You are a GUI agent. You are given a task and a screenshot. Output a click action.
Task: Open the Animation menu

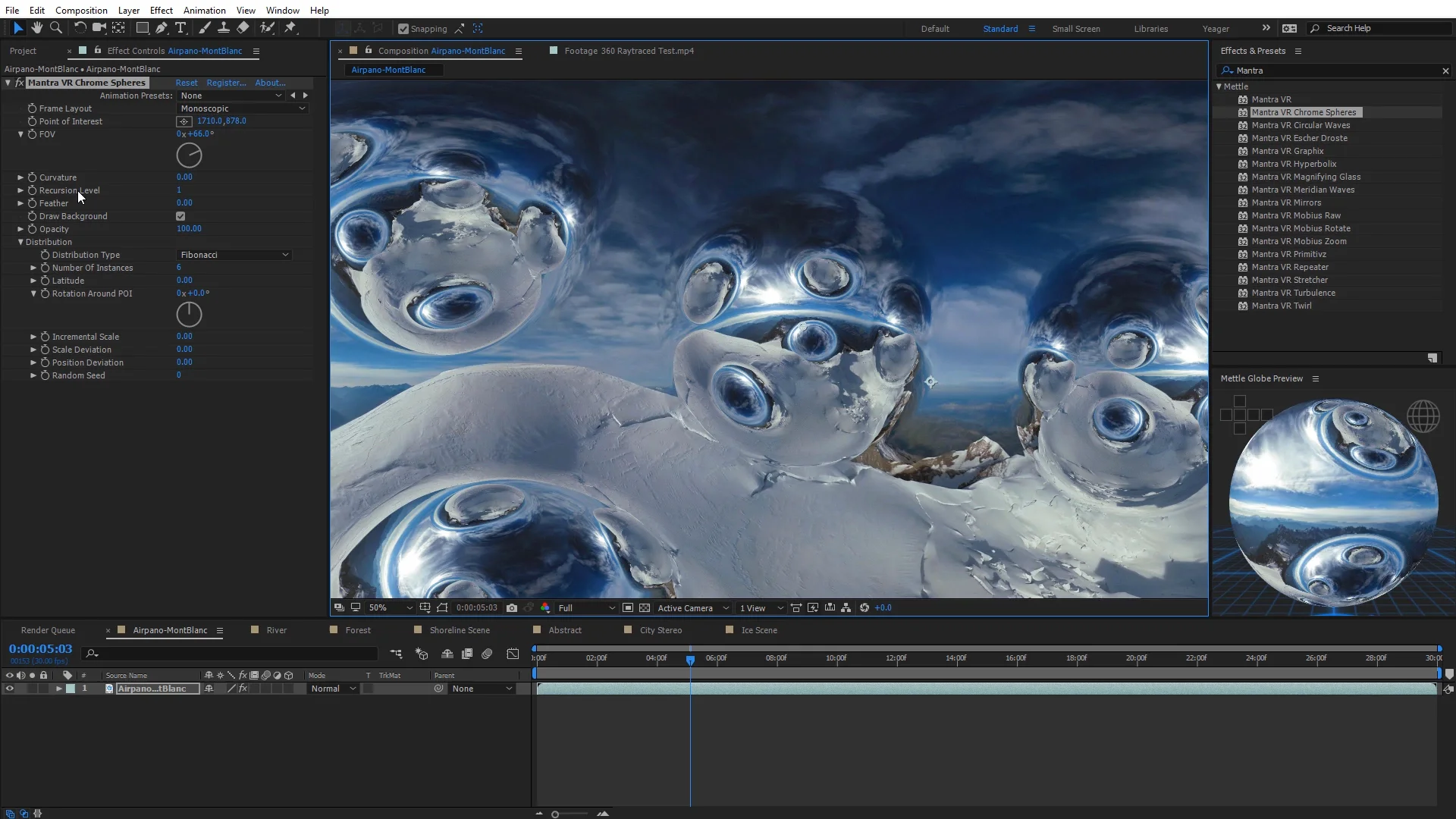[204, 10]
